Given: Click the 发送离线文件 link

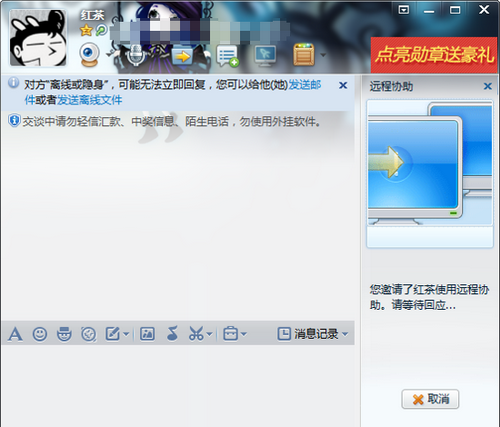Looking at the screenshot, I should [90, 100].
